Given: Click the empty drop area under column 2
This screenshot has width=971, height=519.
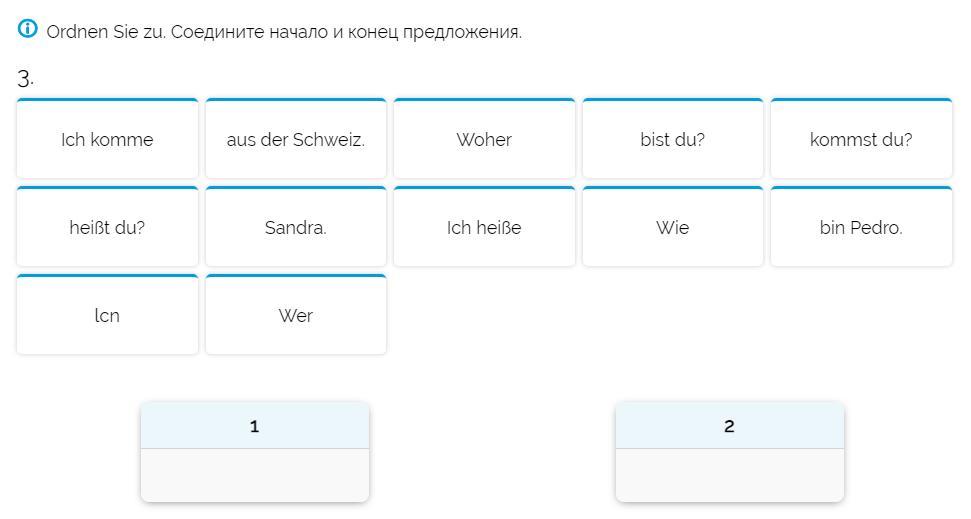Looking at the screenshot, I should click(x=729, y=474).
